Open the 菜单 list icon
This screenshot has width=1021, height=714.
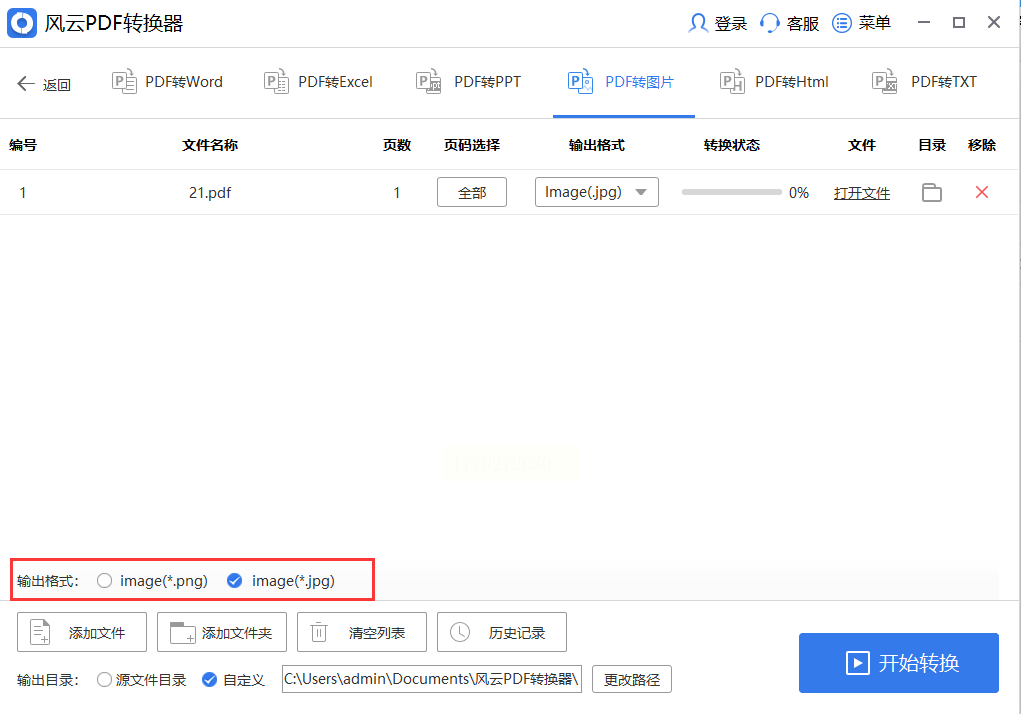coord(842,23)
